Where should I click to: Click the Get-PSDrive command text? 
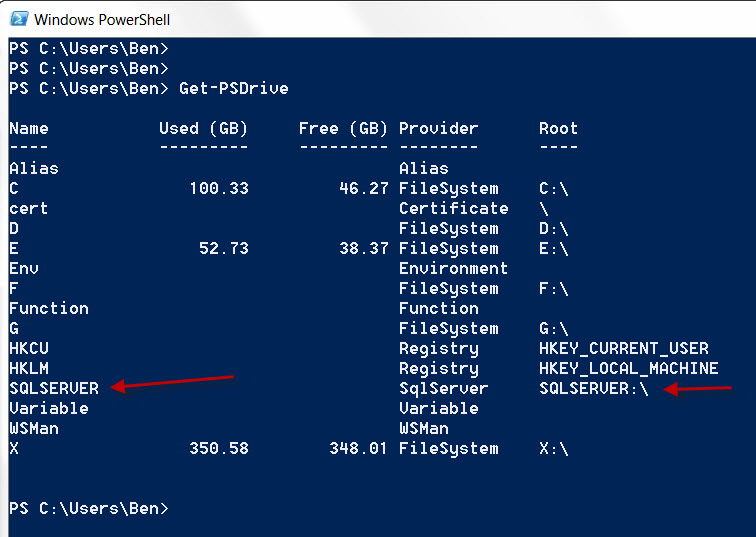pos(233,88)
